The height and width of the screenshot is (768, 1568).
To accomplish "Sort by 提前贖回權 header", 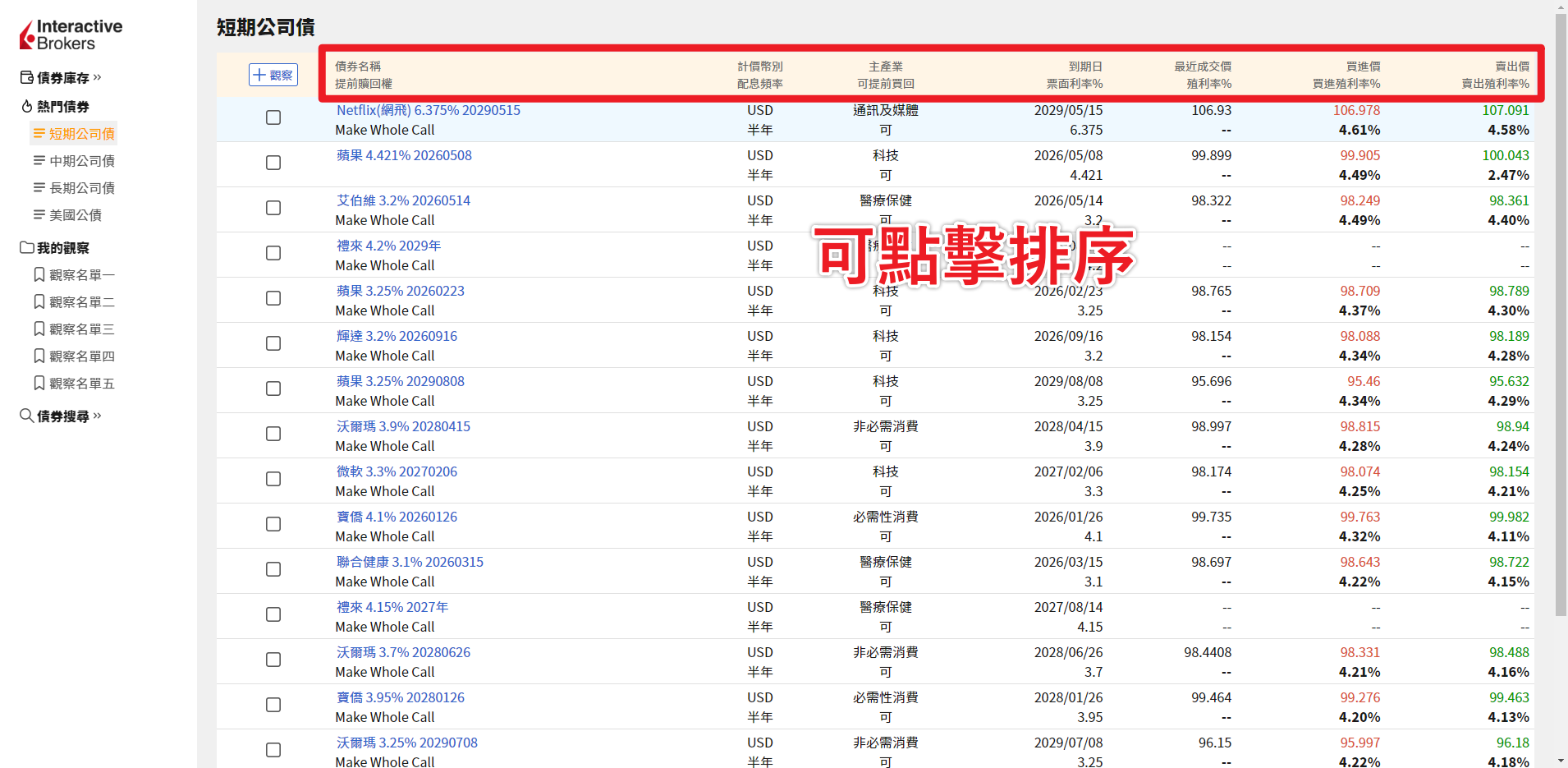I will tap(364, 84).
